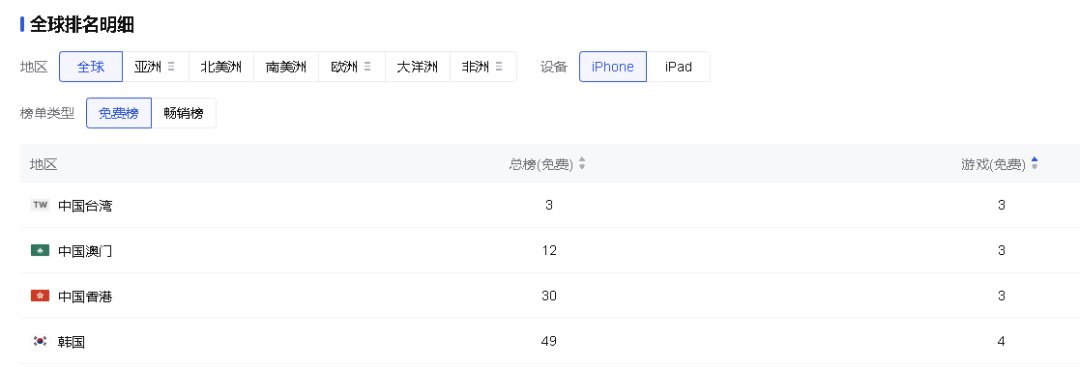Expand the 非洲 region list icon
1080x367 pixels.
pyautogui.click(x=499, y=67)
